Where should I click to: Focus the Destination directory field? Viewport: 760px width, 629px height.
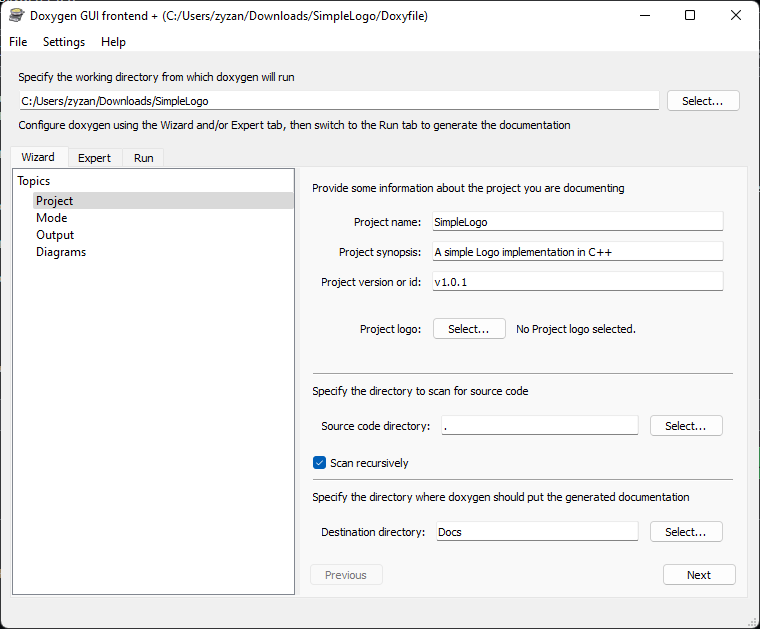[537, 532]
